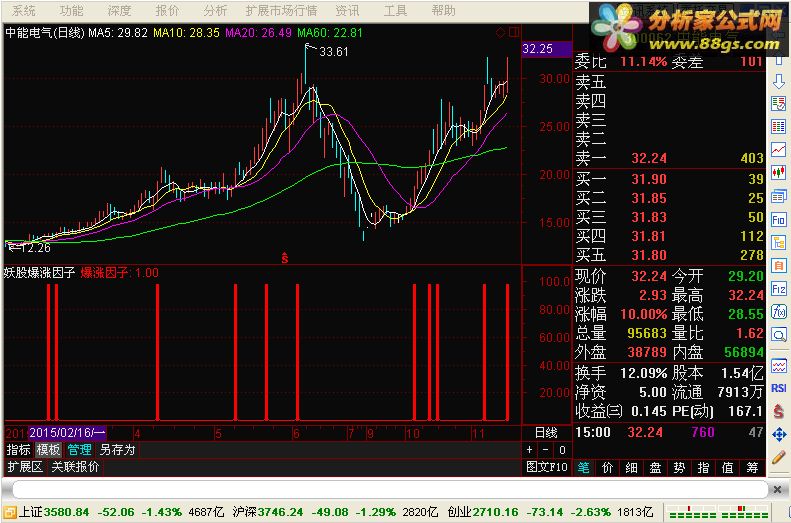Click the F12 sidebar icon

coord(778,288)
